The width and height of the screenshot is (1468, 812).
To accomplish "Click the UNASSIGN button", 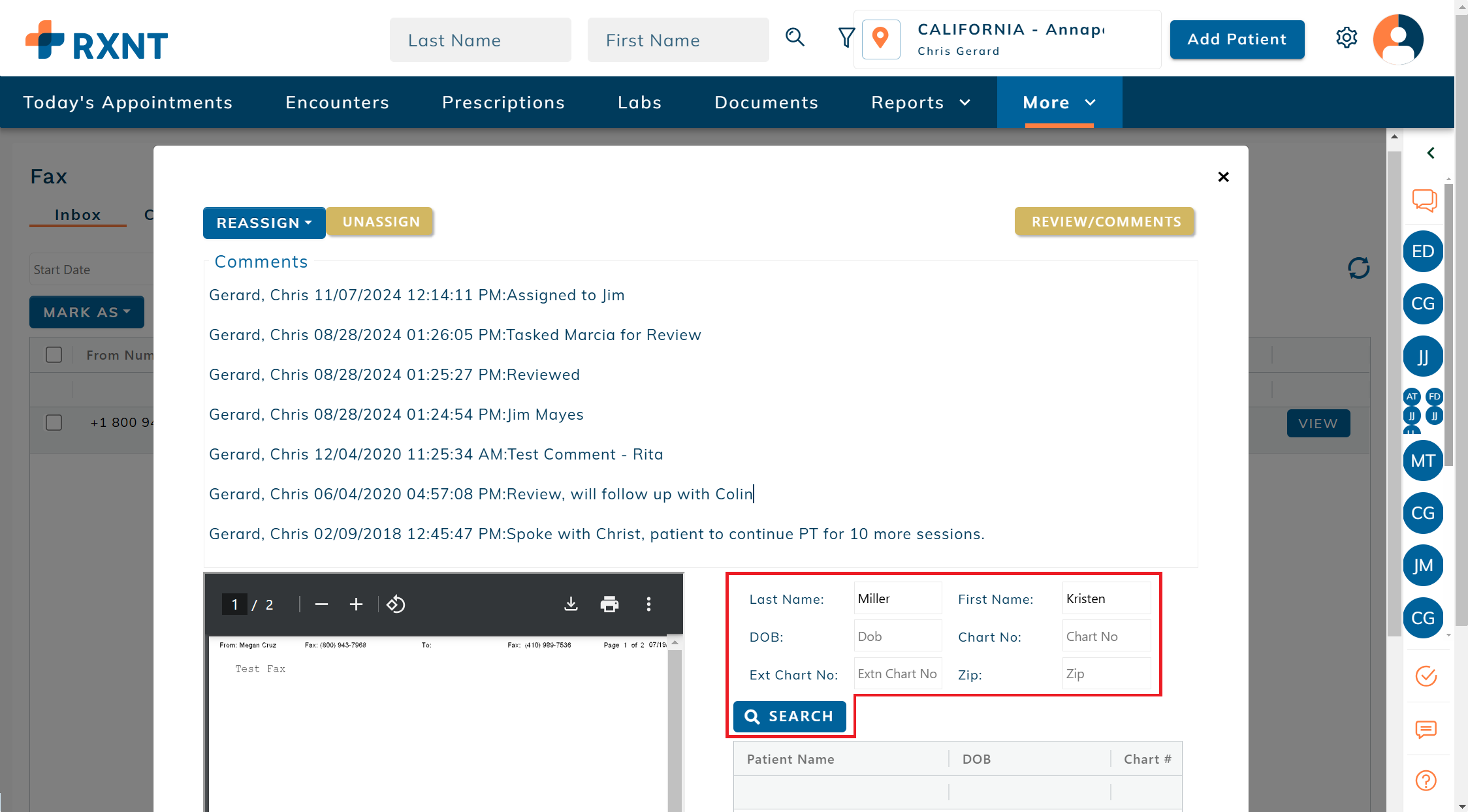I will [381, 222].
